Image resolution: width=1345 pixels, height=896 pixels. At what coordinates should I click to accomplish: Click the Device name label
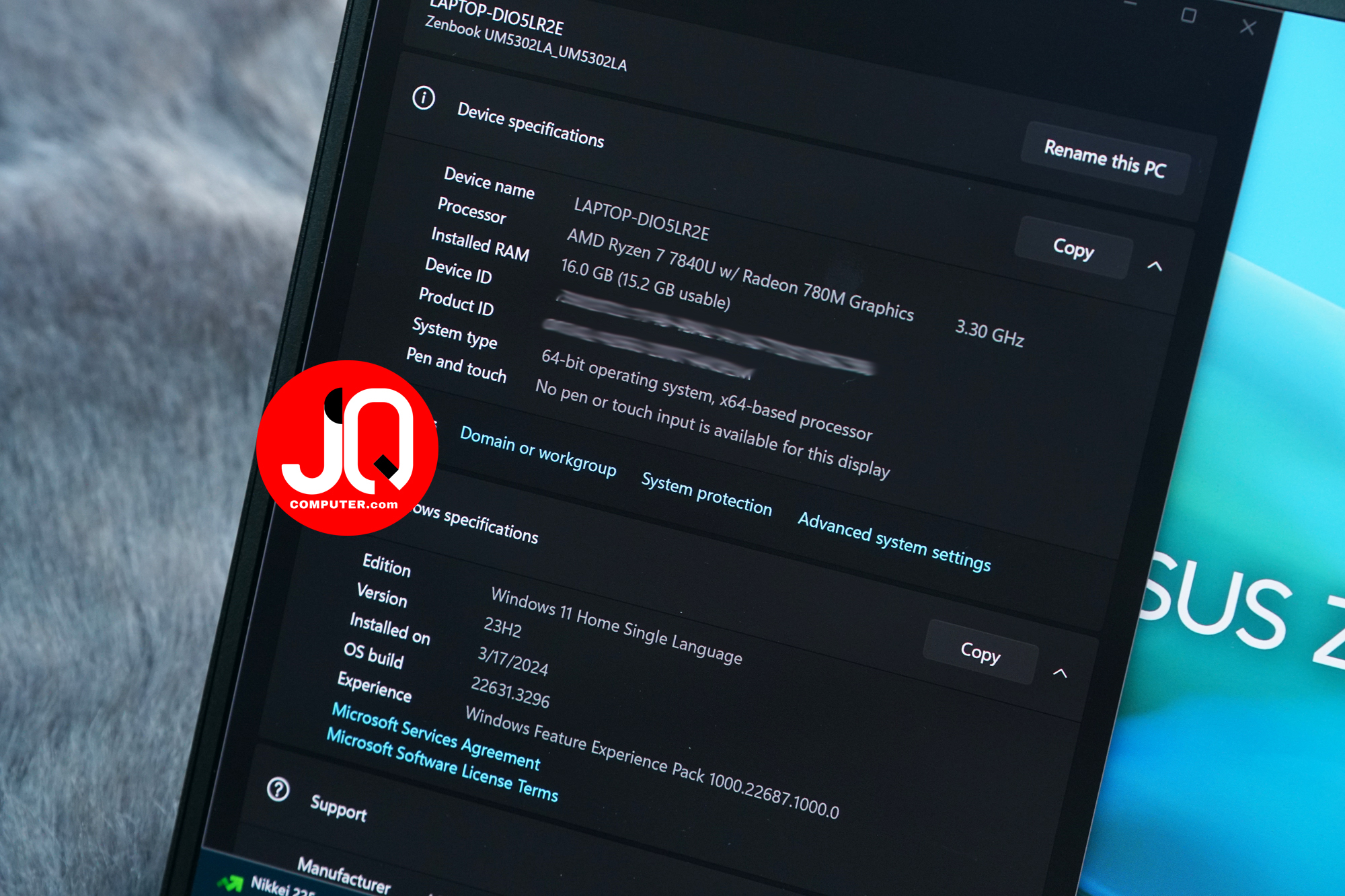[489, 183]
